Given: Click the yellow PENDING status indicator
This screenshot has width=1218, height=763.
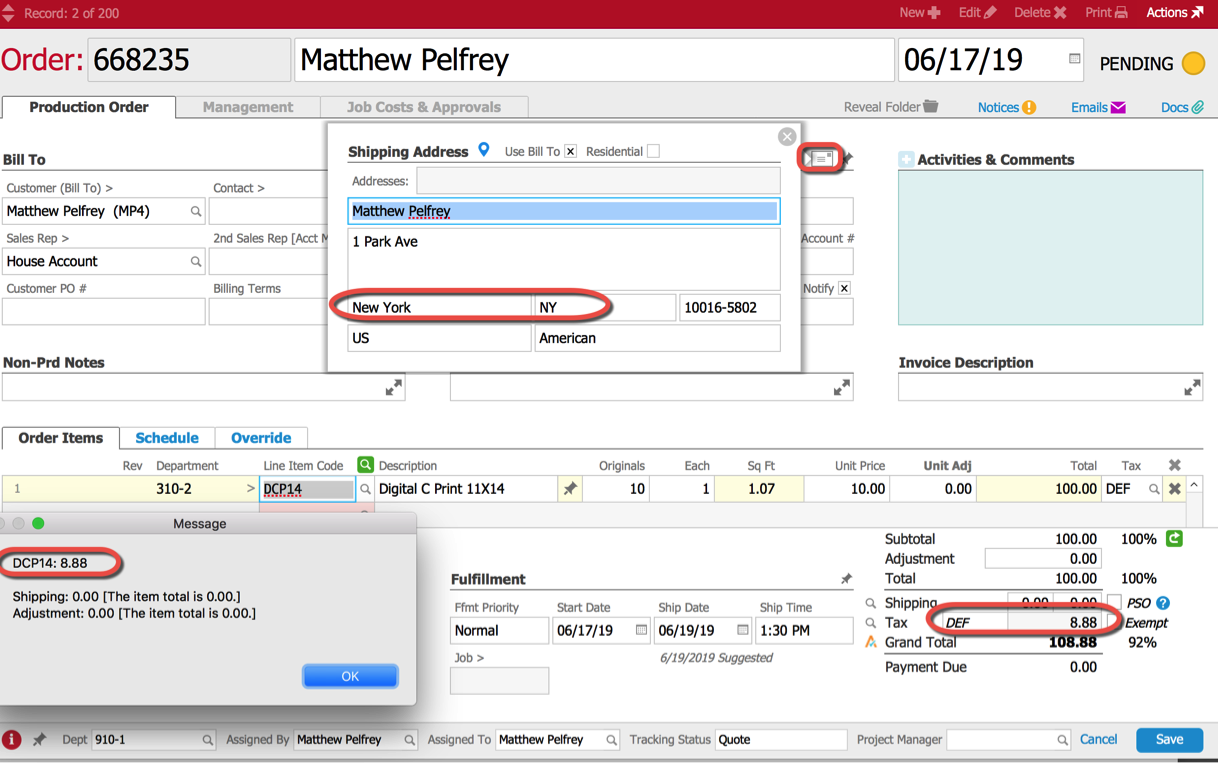Looking at the screenshot, I should (x=1193, y=63).
